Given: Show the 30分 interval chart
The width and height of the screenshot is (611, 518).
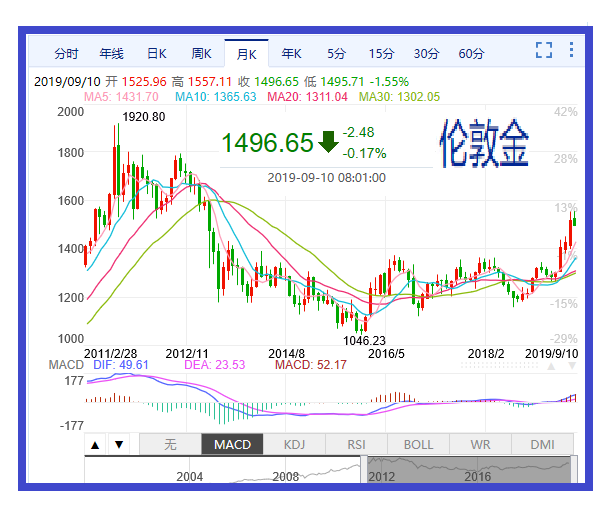Looking at the screenshot, I should pos(427,53).
